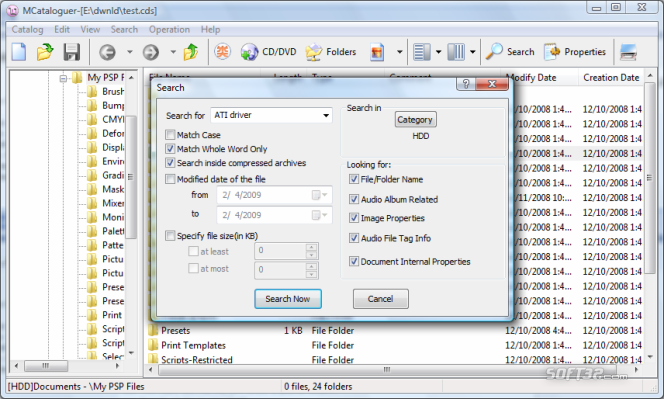Enable Modified date of the file
The height and width of the screenshot is (399, 664).
[x=170, y=179]
